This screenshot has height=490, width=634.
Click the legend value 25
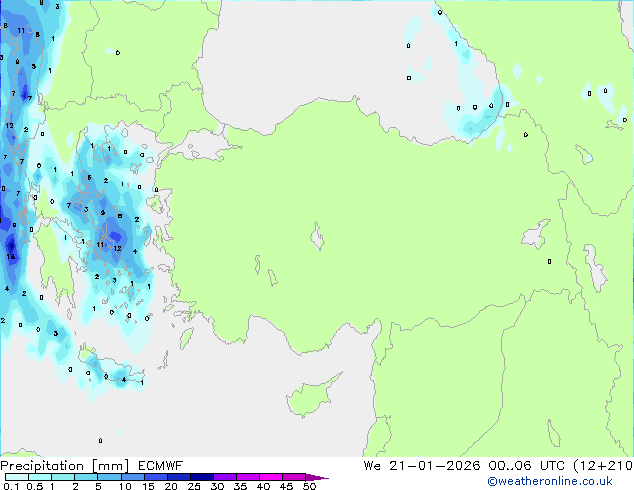coord(194,486)
